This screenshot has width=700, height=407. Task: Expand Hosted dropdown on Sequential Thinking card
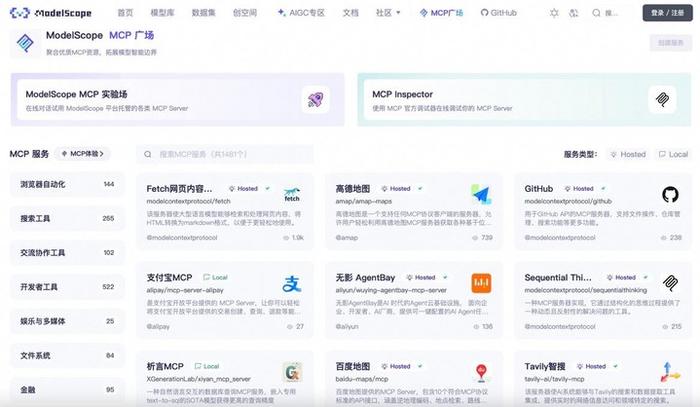646,278
